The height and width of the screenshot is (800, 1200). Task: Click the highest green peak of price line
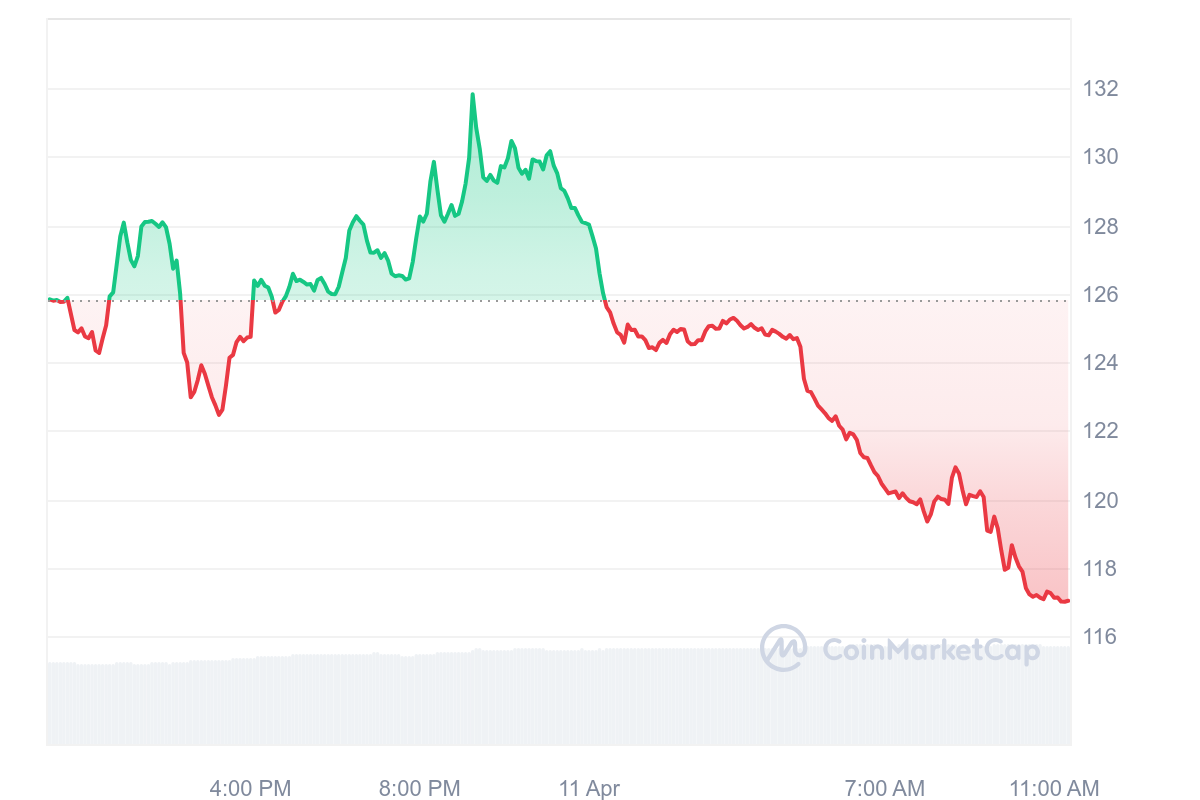click(472, 95)
